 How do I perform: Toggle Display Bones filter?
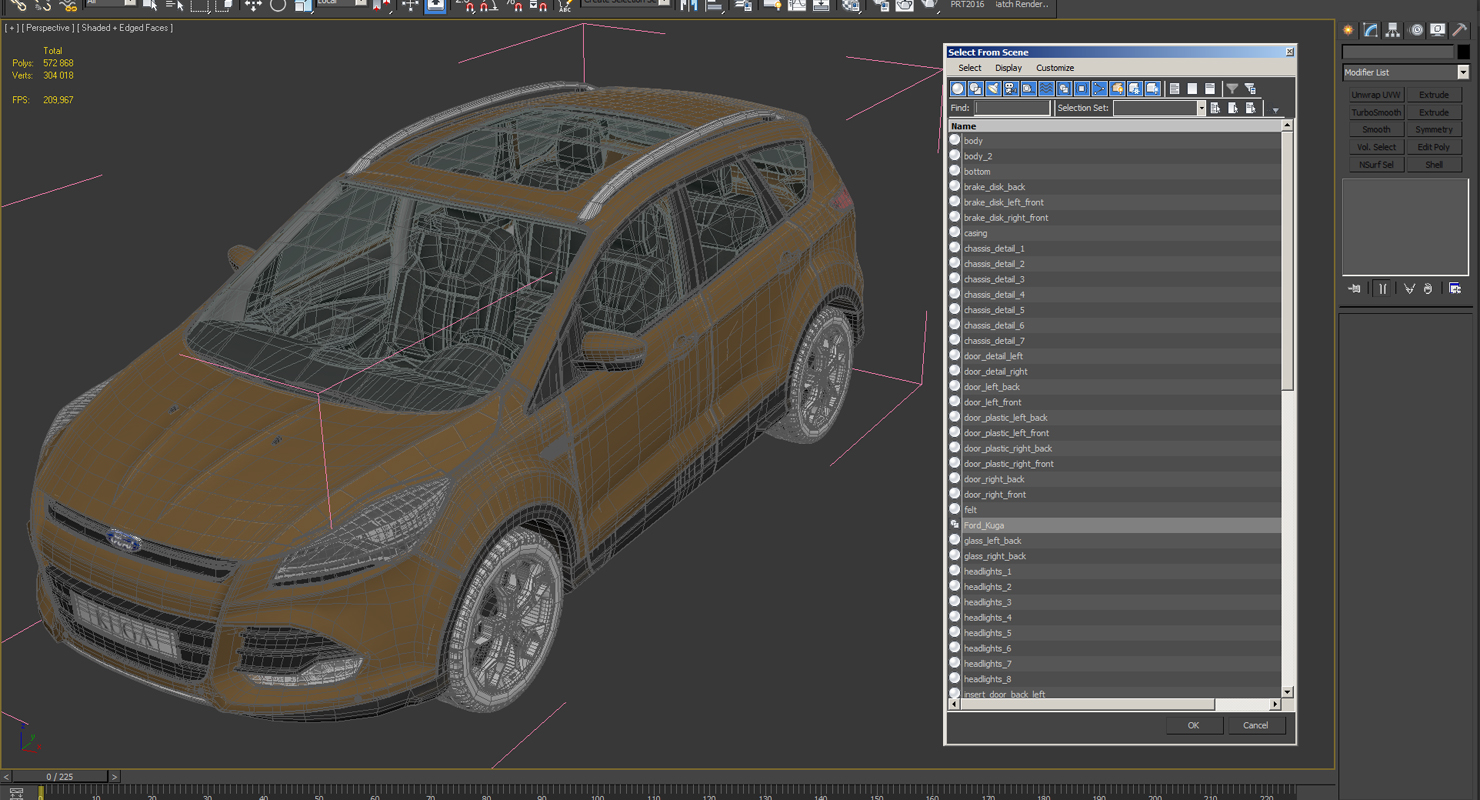pos(1100,89)
